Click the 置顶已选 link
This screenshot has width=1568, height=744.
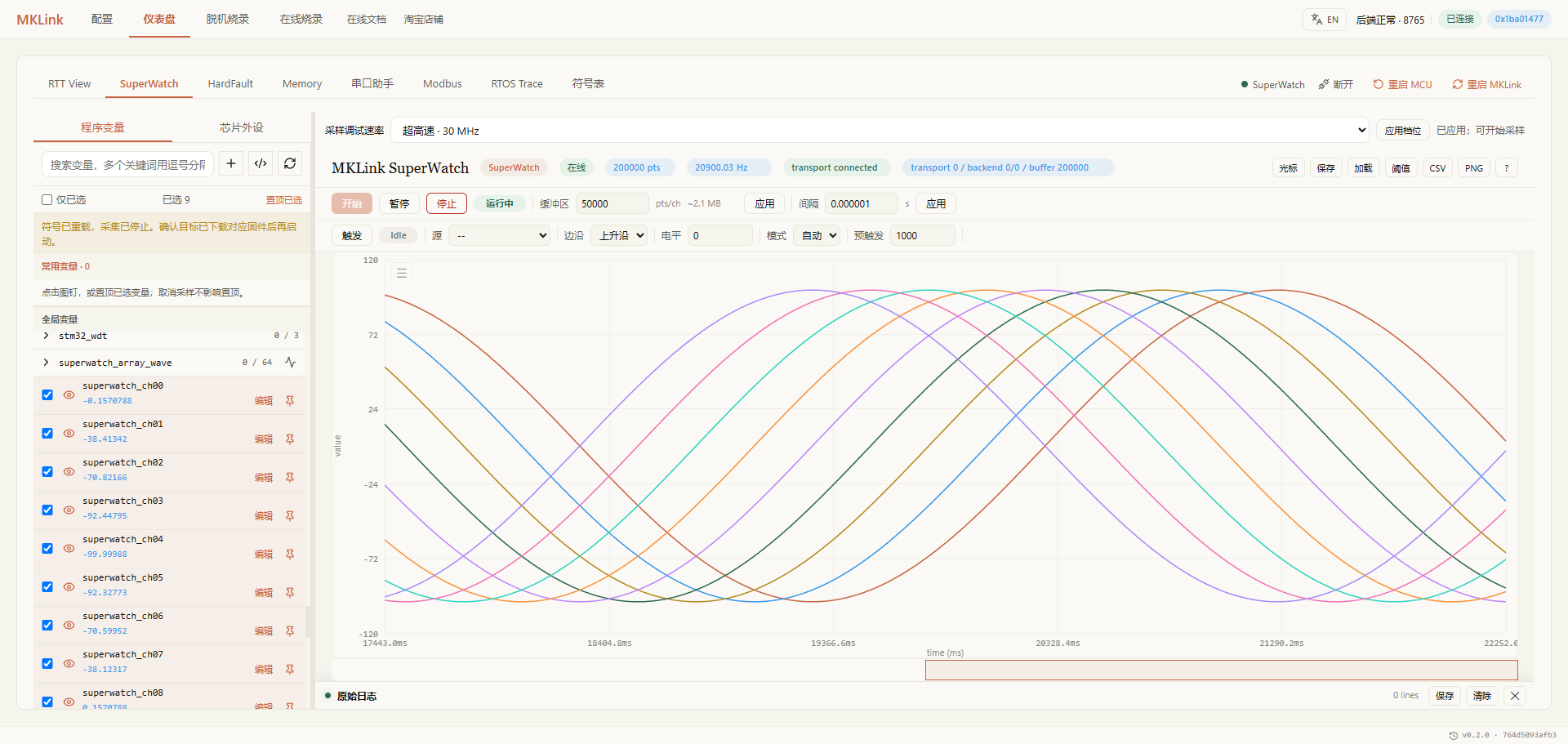tap(283, 200)
